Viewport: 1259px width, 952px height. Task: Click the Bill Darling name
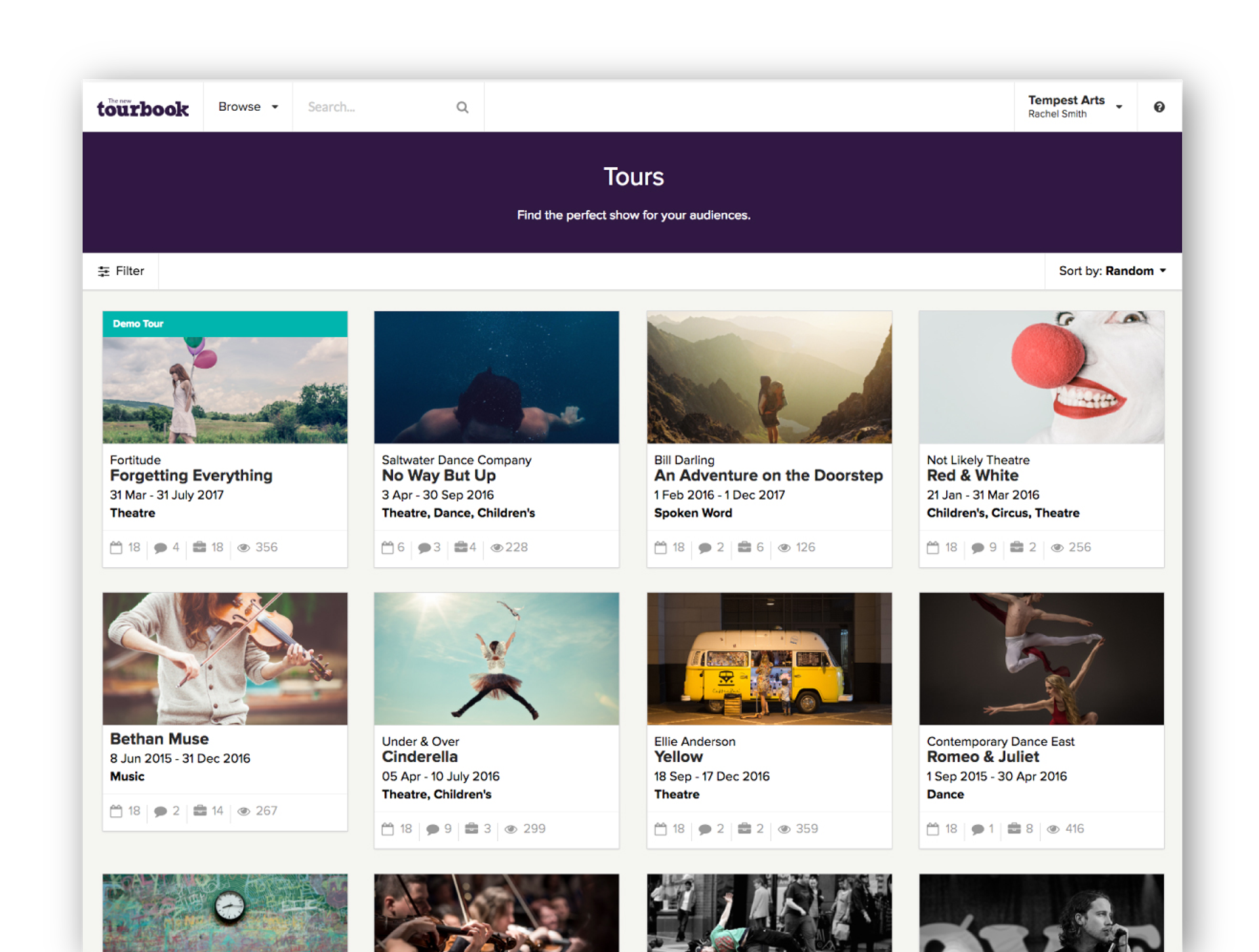(x=684, y=460)
